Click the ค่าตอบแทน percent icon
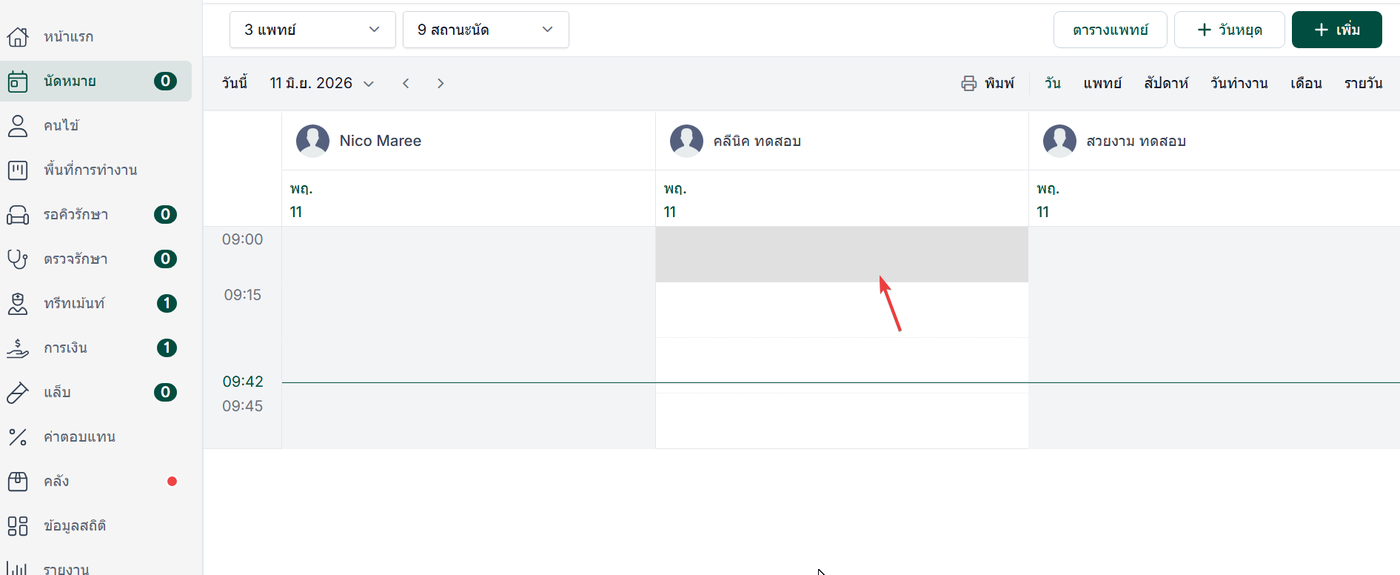This screenshot has height=575, width=1400. point(17,437)
